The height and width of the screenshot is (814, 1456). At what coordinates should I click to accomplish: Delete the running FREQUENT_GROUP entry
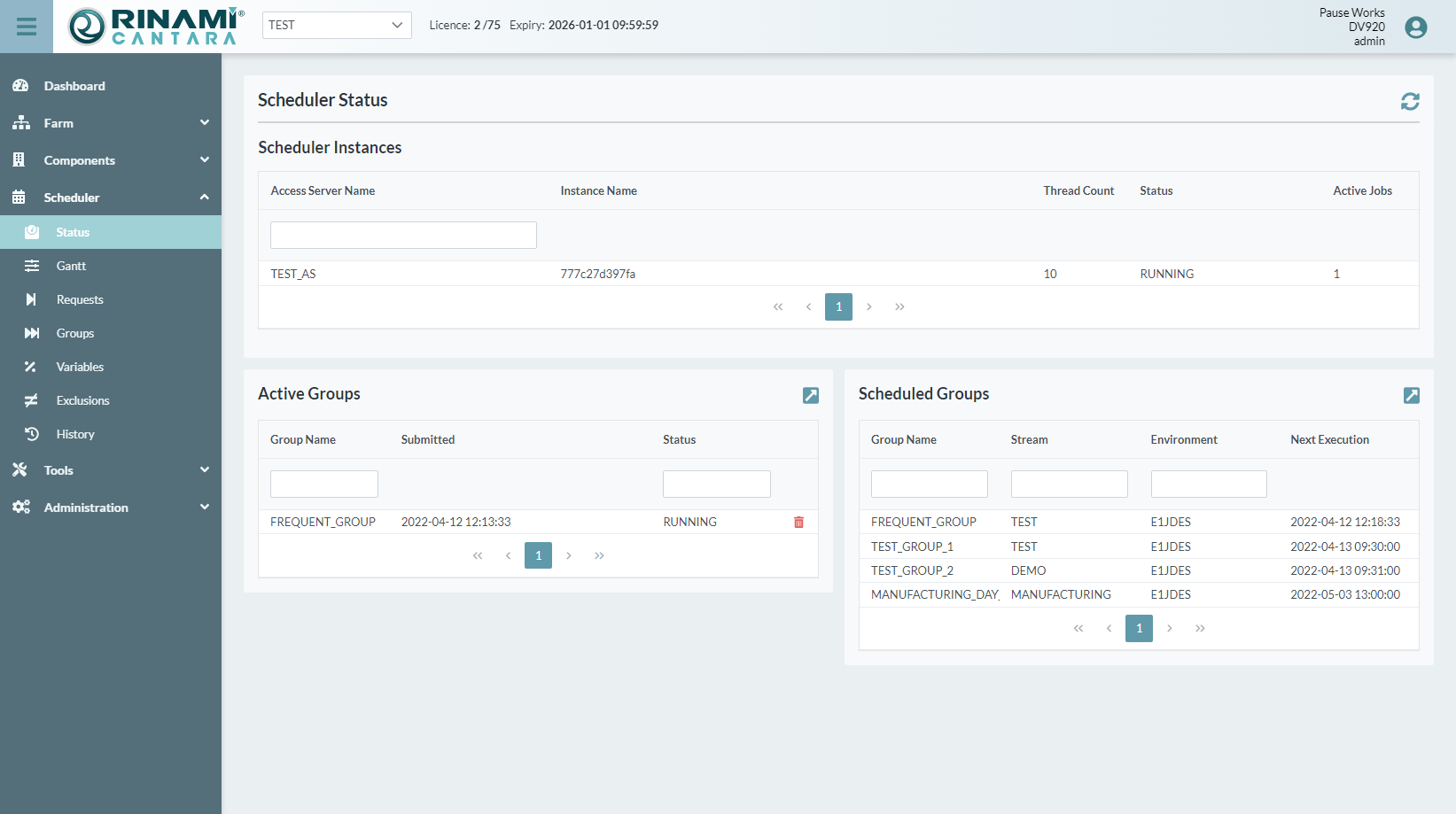(798, 523)
